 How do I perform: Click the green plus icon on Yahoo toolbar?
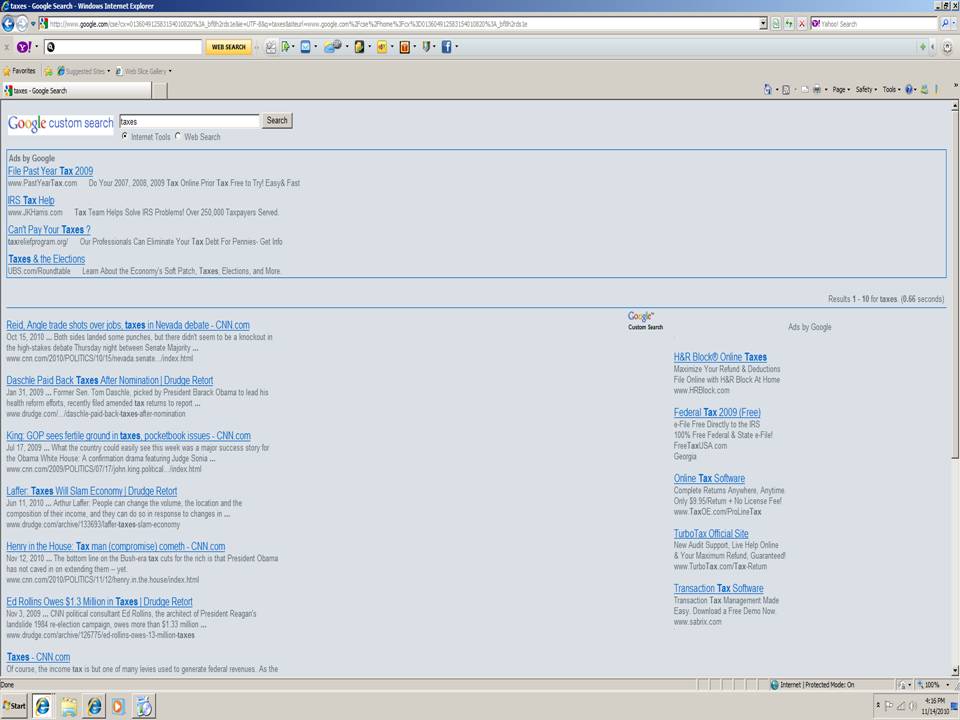923,47
